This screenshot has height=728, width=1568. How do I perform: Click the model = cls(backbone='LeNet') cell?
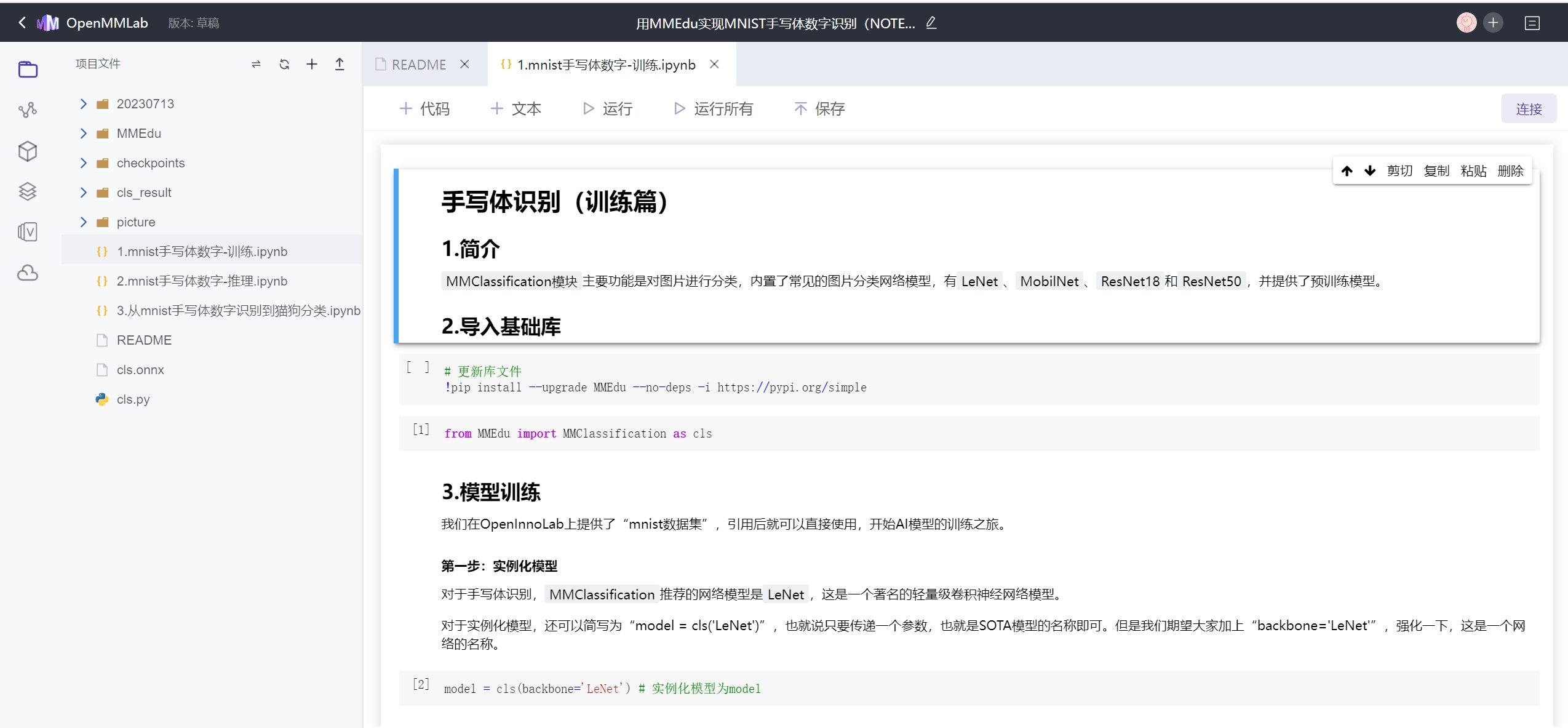click(x=969, y=688)
